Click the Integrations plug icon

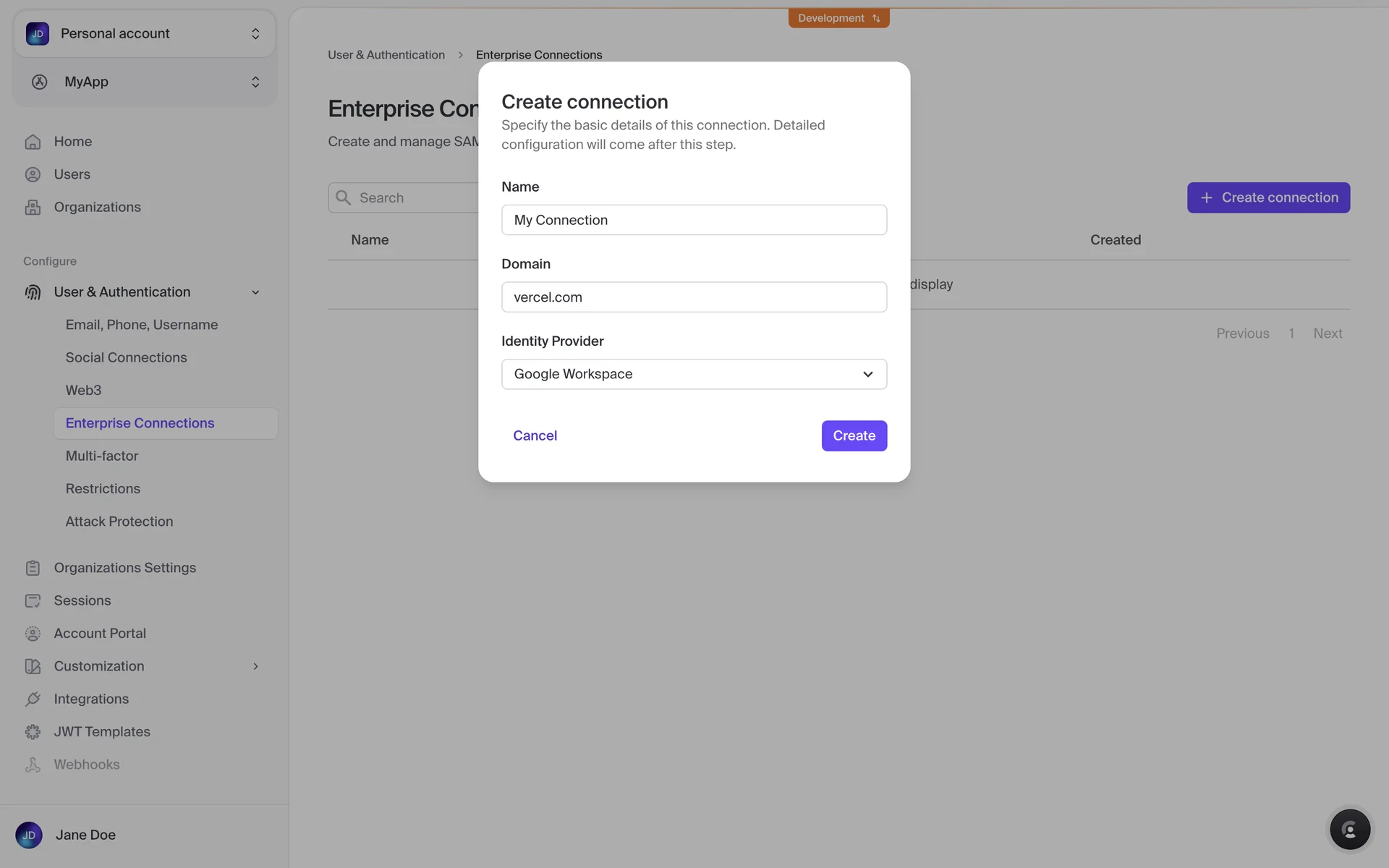[x=33, y=699]
